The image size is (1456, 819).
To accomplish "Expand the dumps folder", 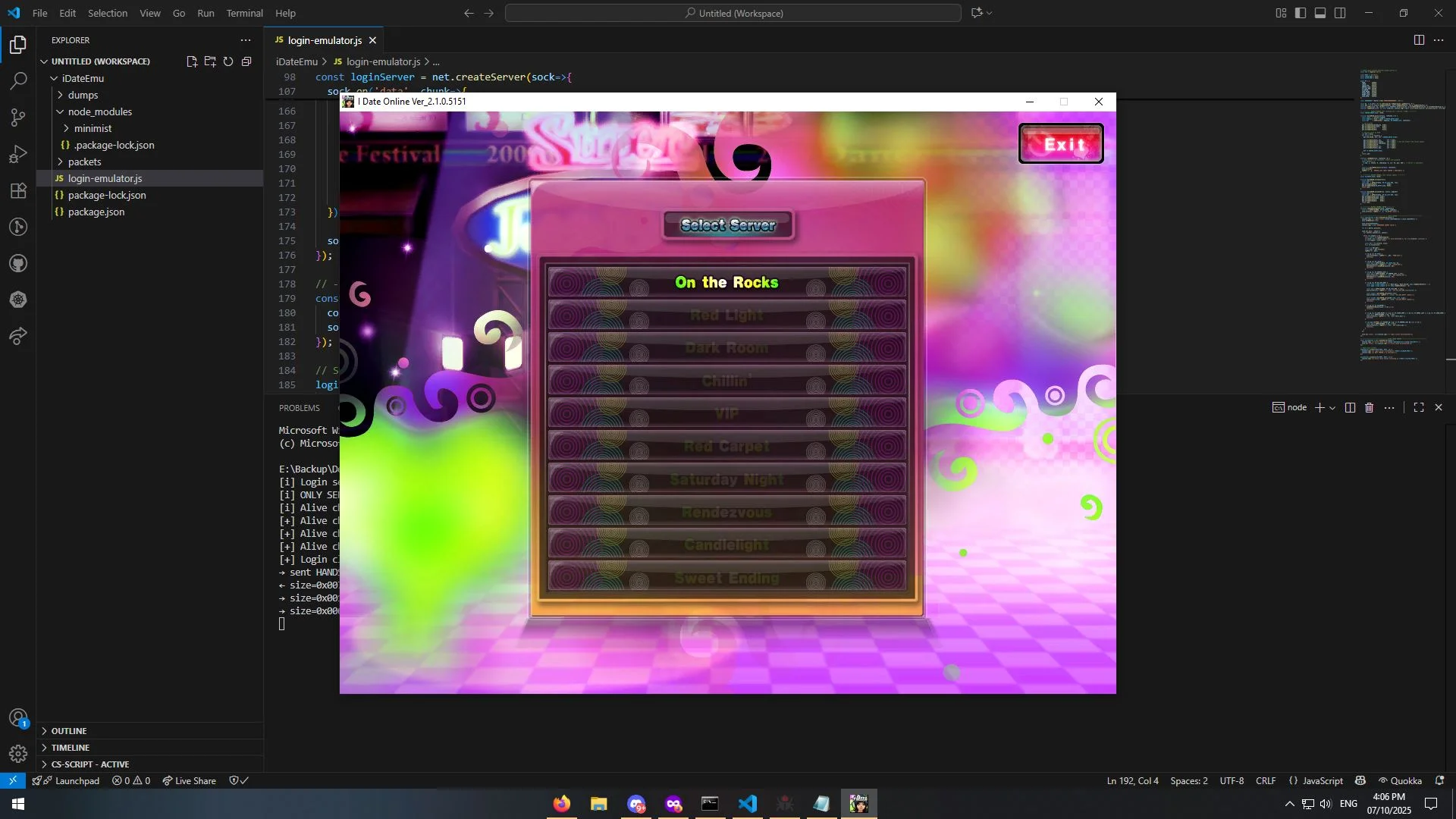I will [150, 95].
